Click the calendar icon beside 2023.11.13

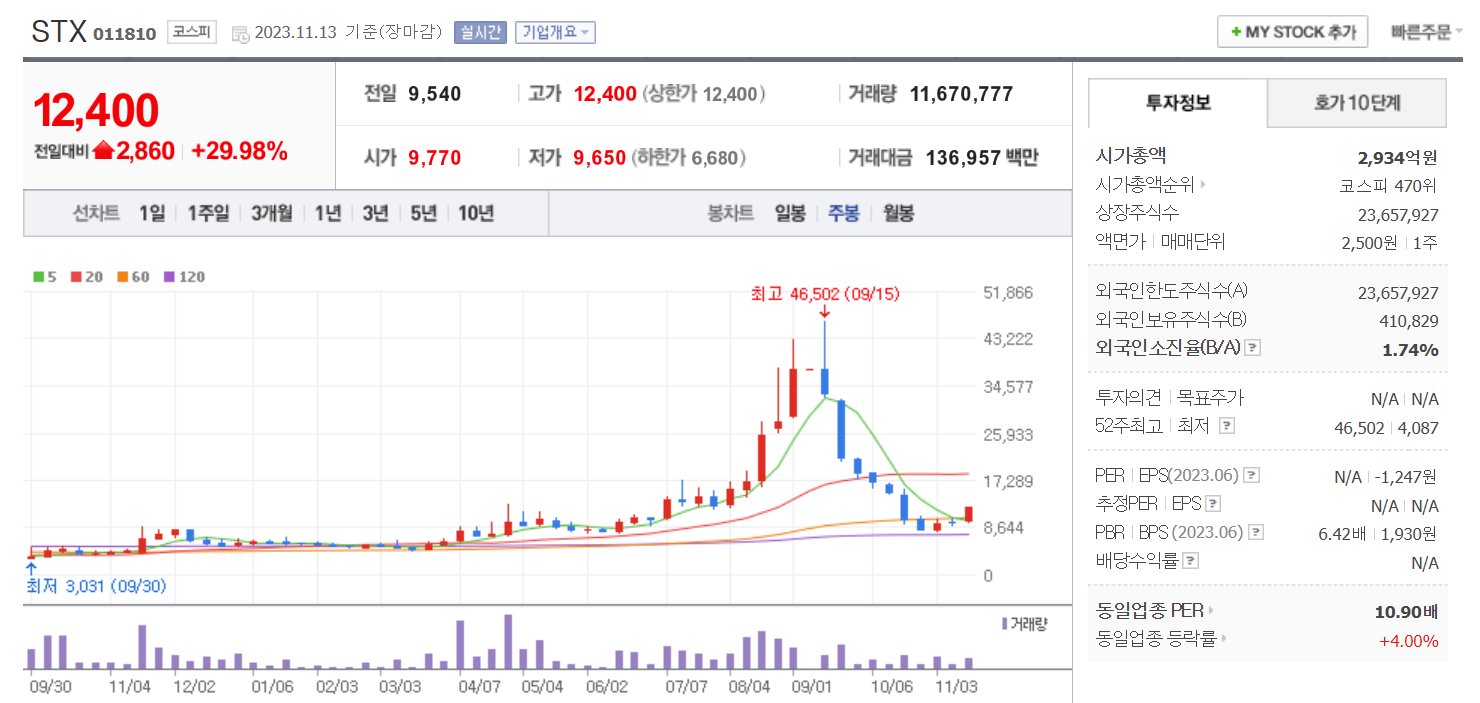pos(240,33)
